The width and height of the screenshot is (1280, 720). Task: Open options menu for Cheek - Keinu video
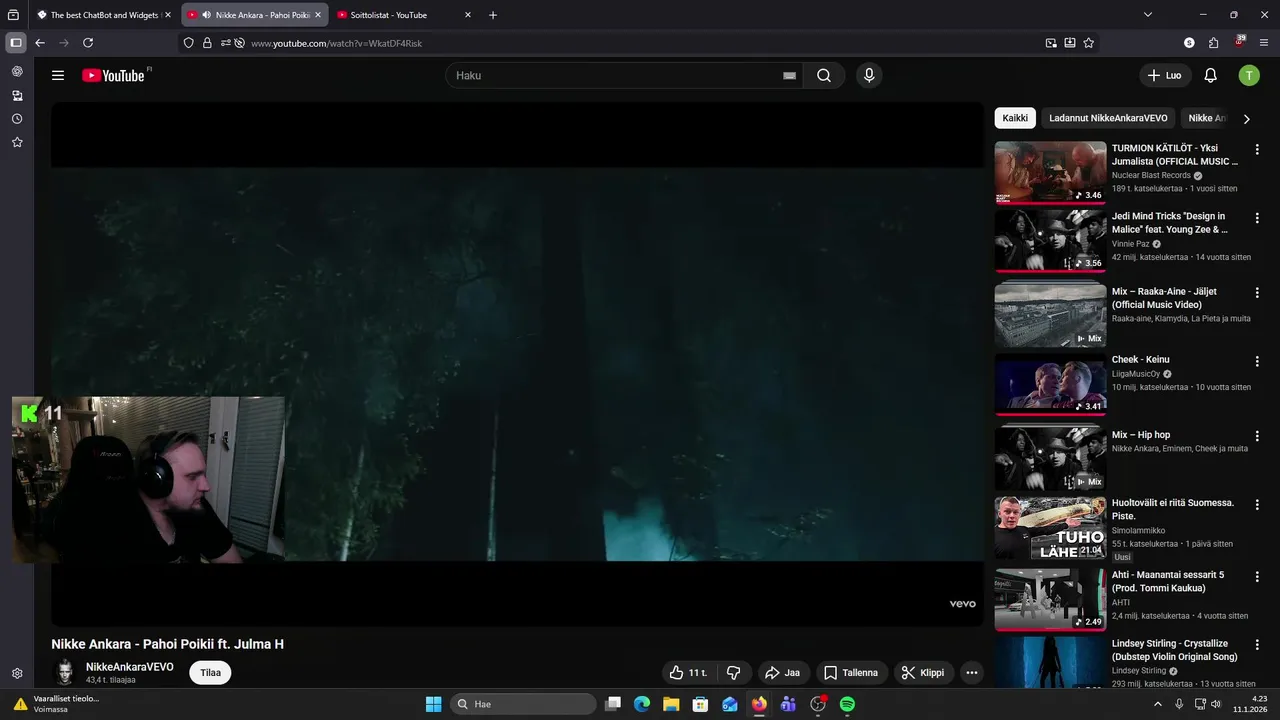1257,361
